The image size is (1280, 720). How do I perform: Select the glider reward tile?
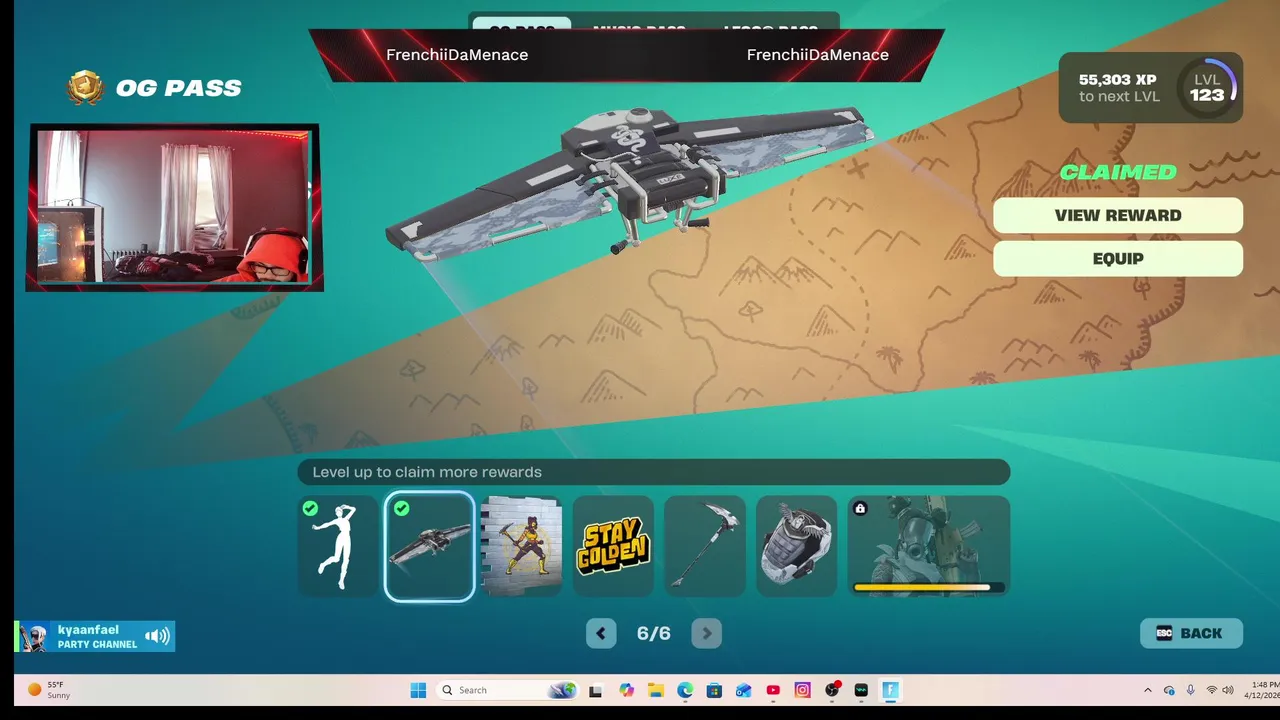[429, 546]
